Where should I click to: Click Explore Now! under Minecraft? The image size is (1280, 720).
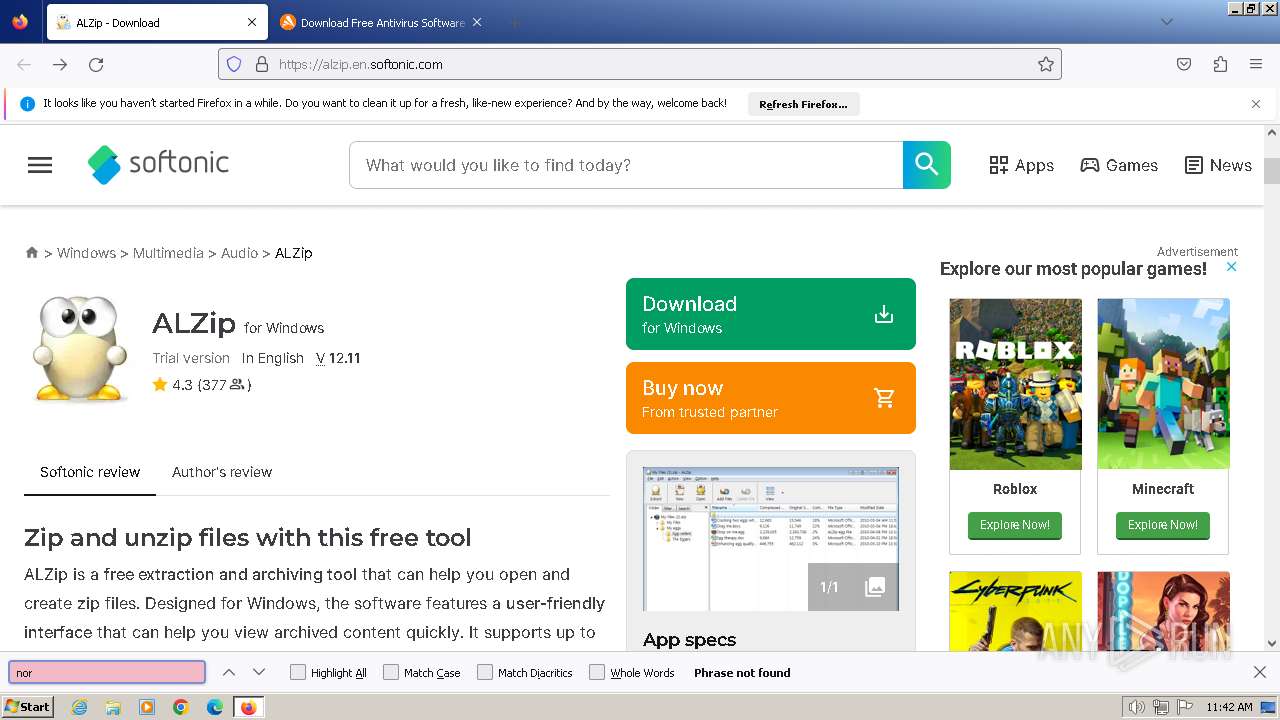[1163, 525]
